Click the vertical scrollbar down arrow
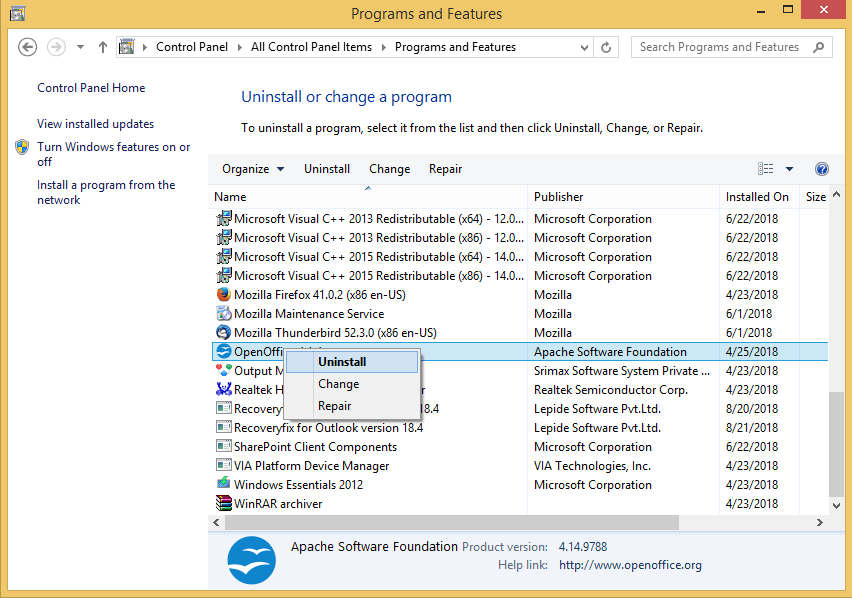 (836, 506)
